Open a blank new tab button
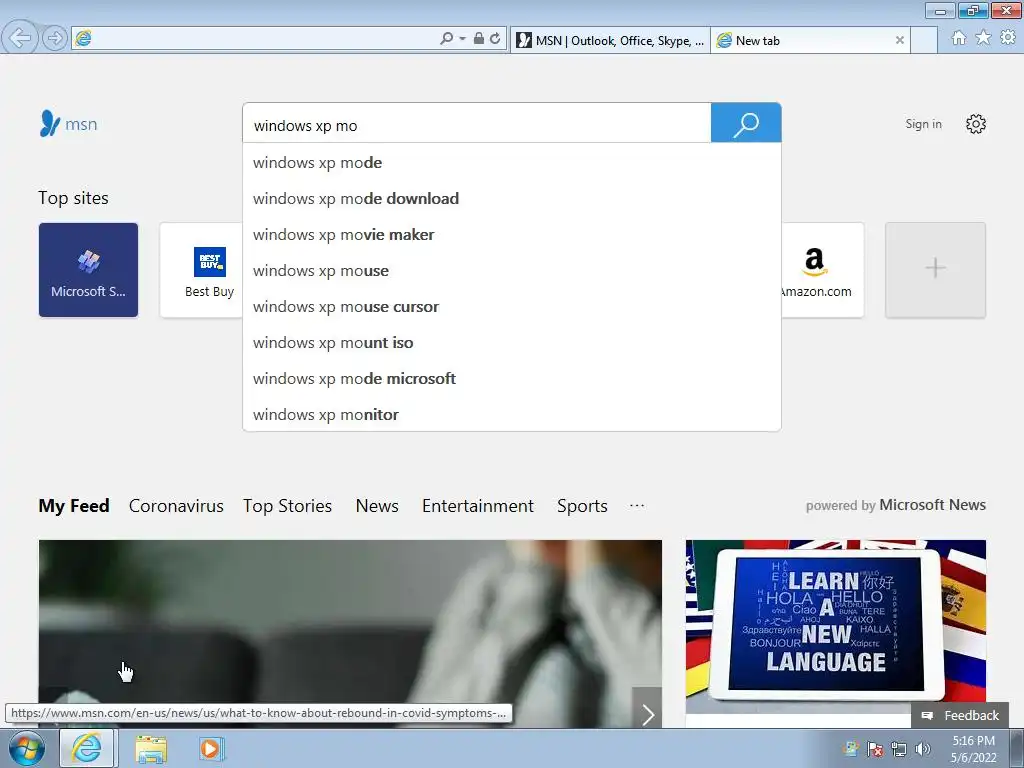1024x768 pixels. [x=924, y=40]
